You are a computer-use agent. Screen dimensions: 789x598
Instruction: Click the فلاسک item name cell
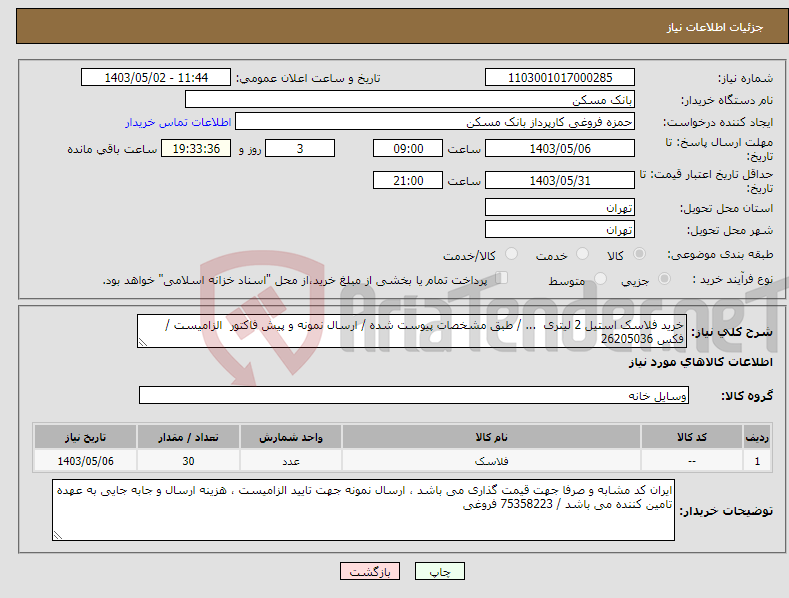(492, 461)
